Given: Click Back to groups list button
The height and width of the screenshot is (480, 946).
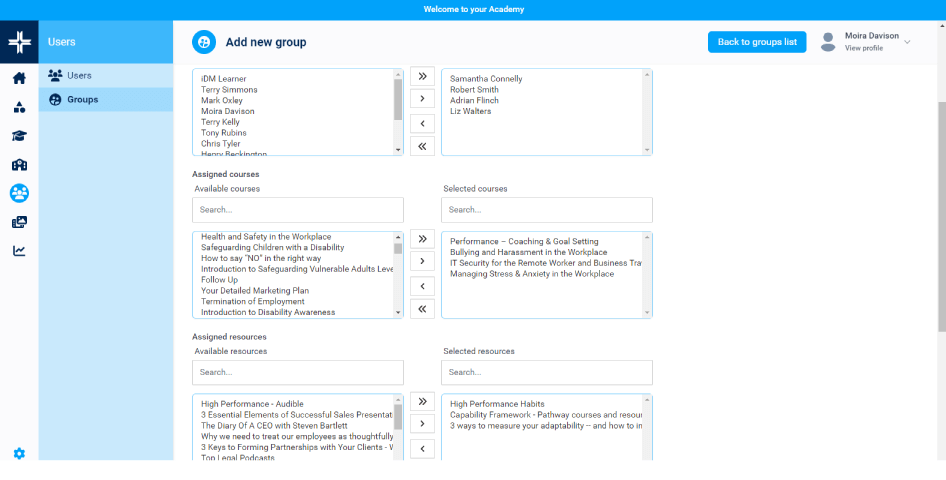Looking at the screenshot, I should click(x=756, y=42).
